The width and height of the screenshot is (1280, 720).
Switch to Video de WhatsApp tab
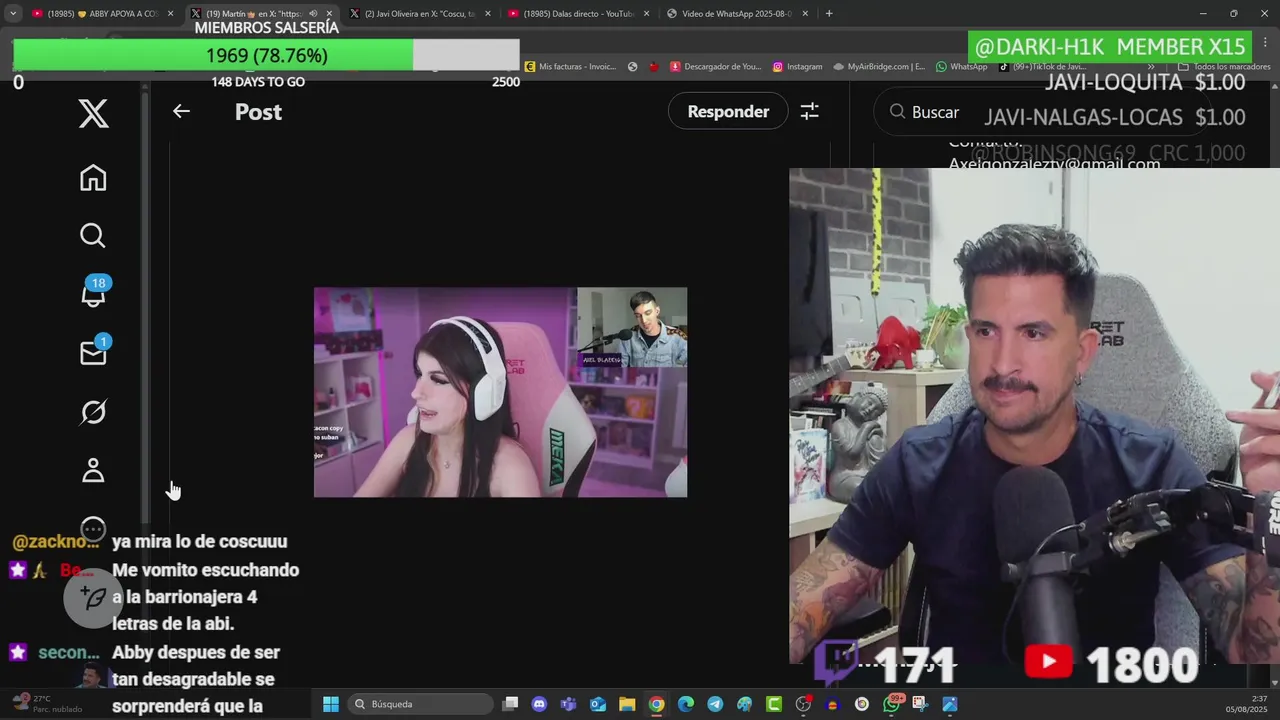(737, 13)
